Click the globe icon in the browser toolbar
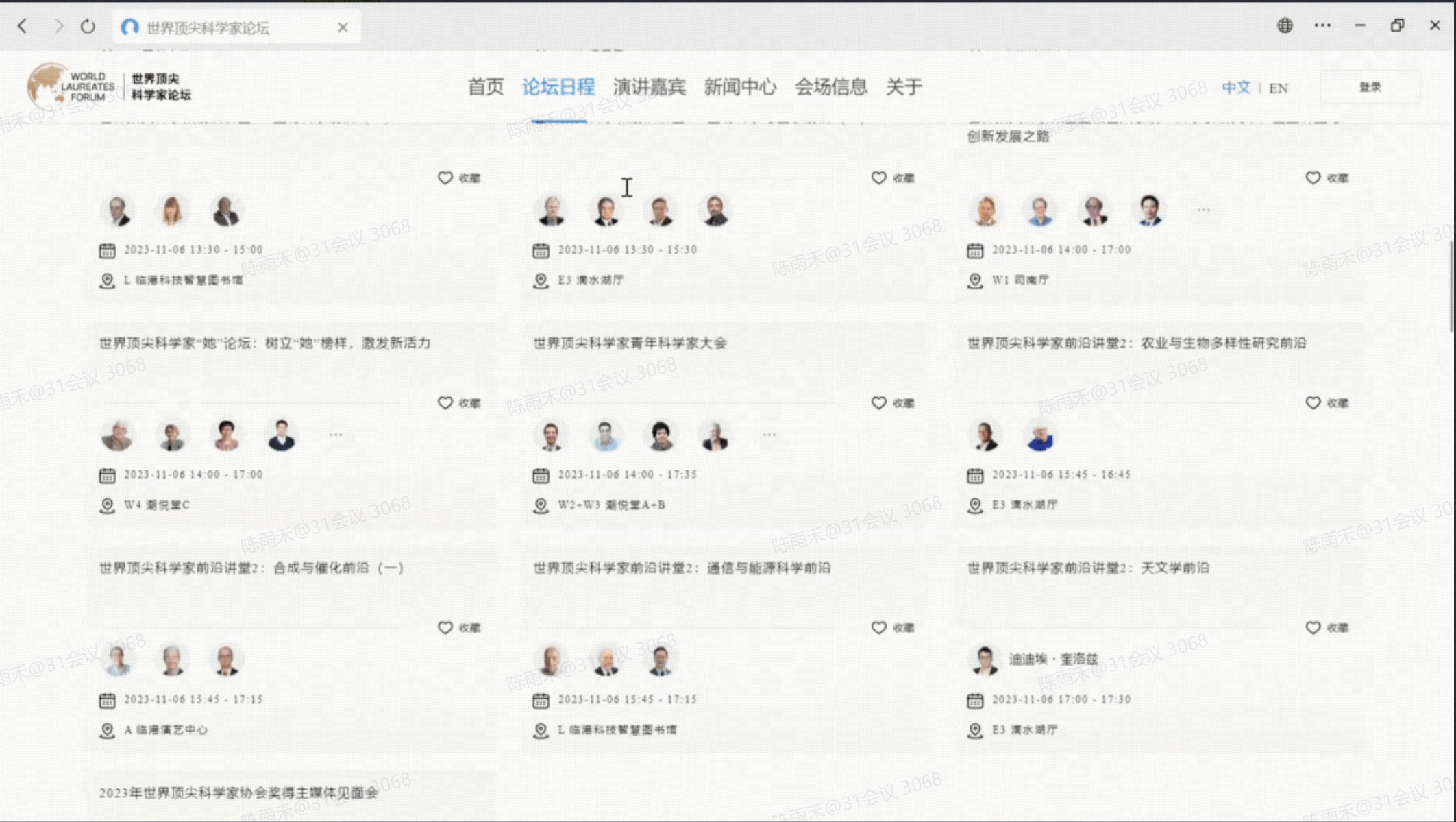The height and width of the screenshot is (822, 1456). point(1285,25)
